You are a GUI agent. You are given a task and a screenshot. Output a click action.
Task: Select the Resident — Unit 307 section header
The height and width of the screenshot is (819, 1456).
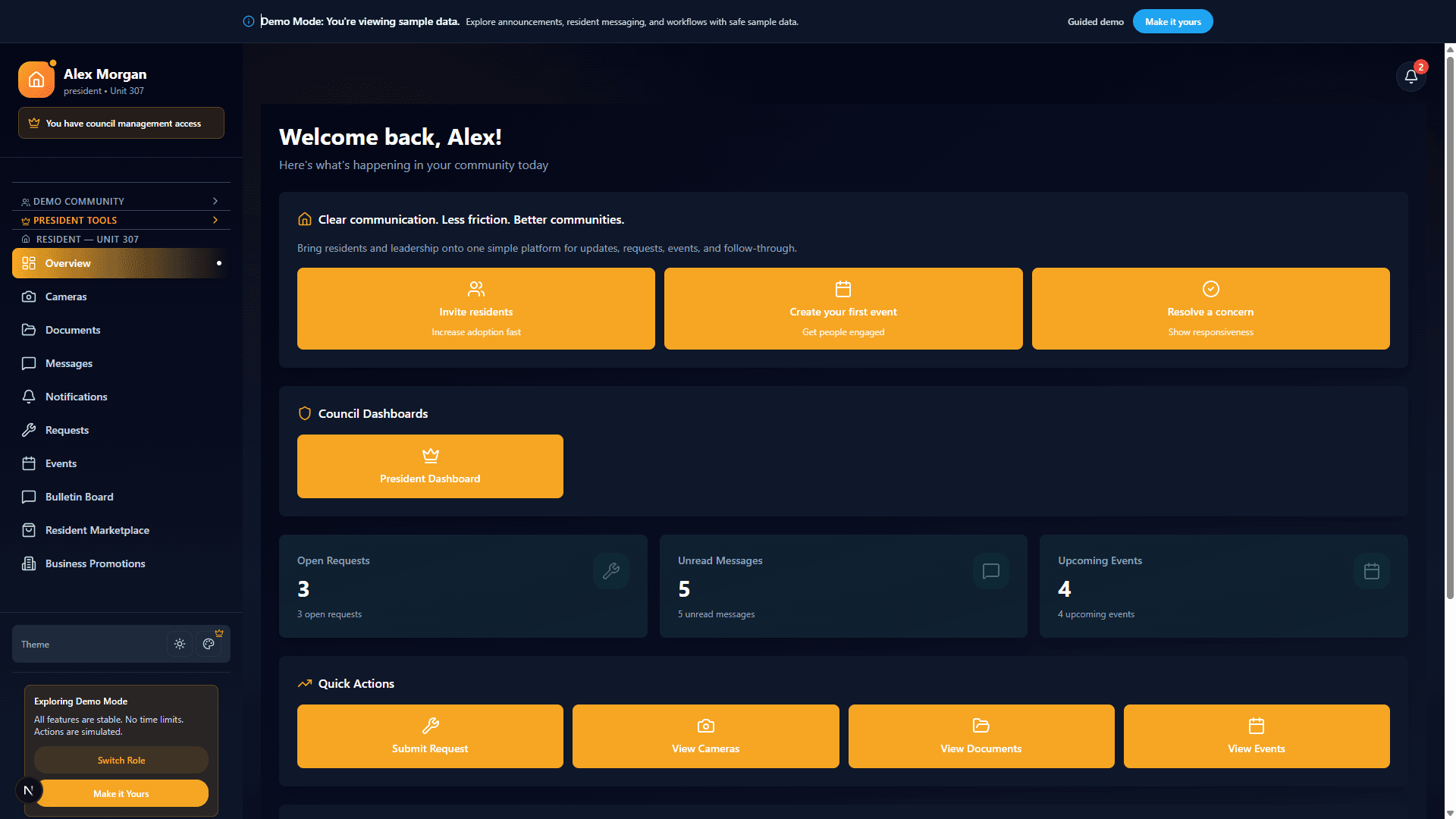point(121,239)
